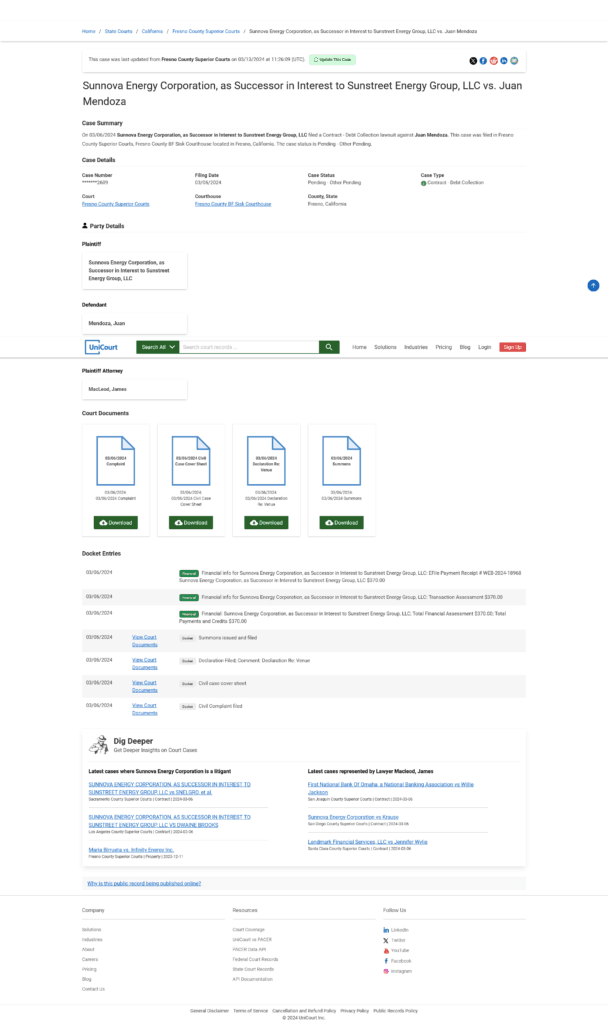
Task: Click the green search magnifier button
Action: click(329, 347)
